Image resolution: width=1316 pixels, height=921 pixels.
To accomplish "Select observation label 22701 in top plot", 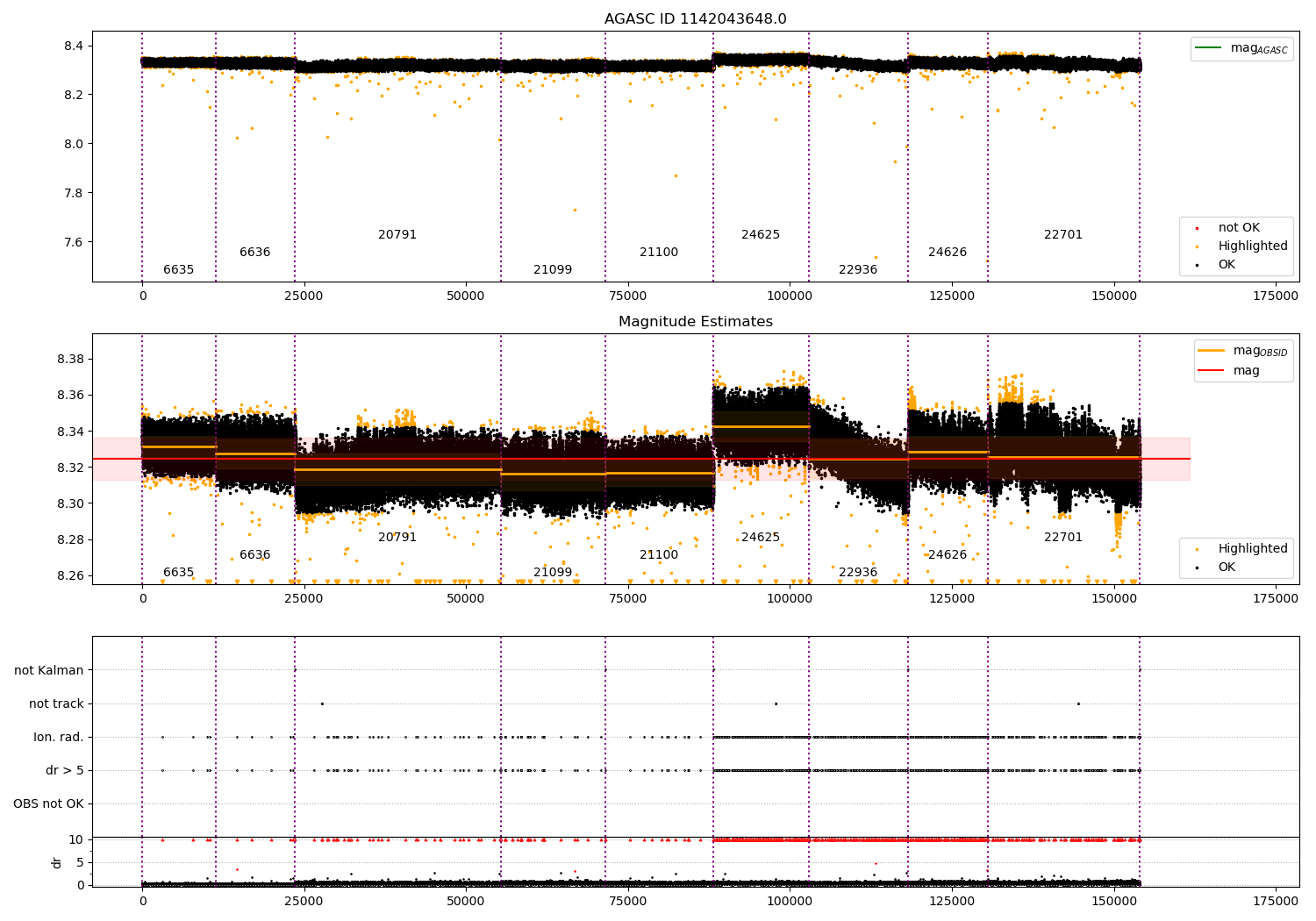I will [1062, 235].
